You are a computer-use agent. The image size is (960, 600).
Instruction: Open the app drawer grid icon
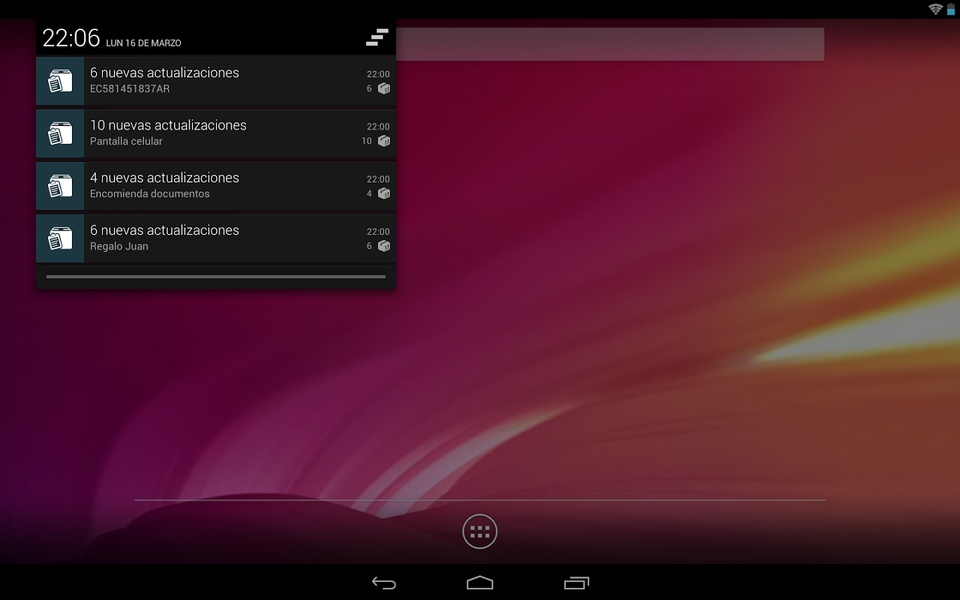point(479,531)
